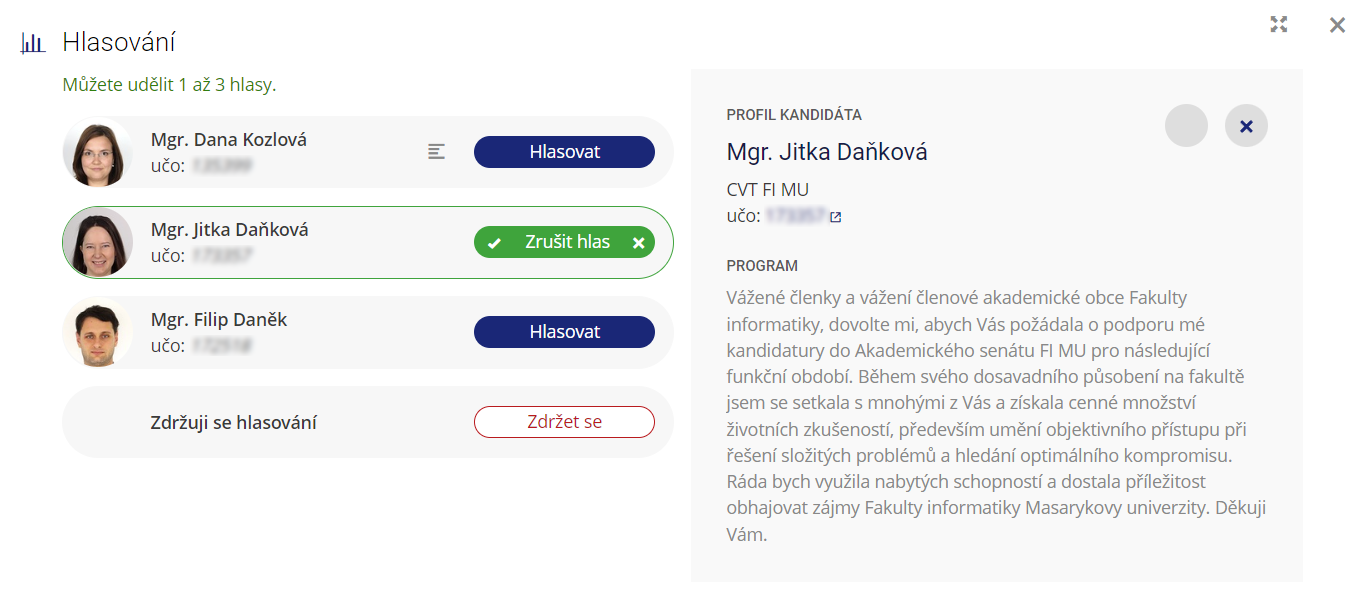Select Dana Kozlová's profile photo
1364x595 pixels.
pyautogui.click(x=97, y=153)
